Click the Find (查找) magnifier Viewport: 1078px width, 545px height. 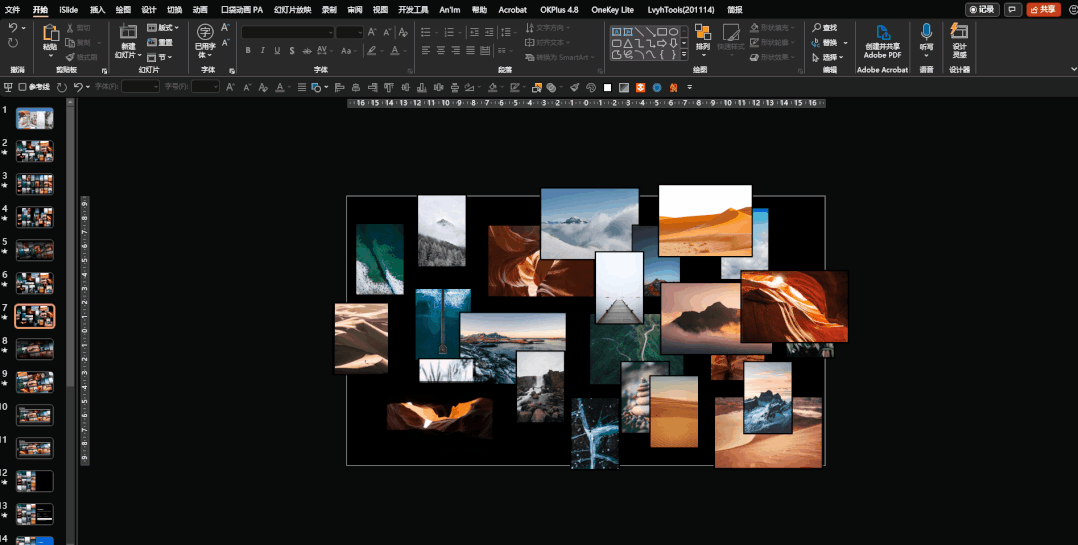(x=816, y=28)
